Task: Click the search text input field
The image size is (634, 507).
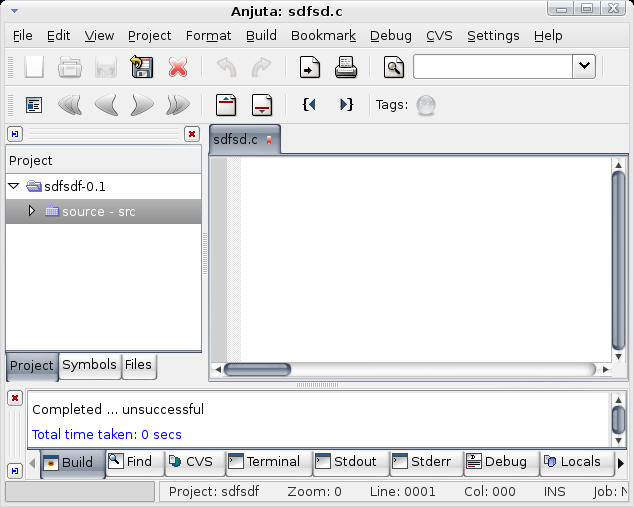Action: coord(493,66)
